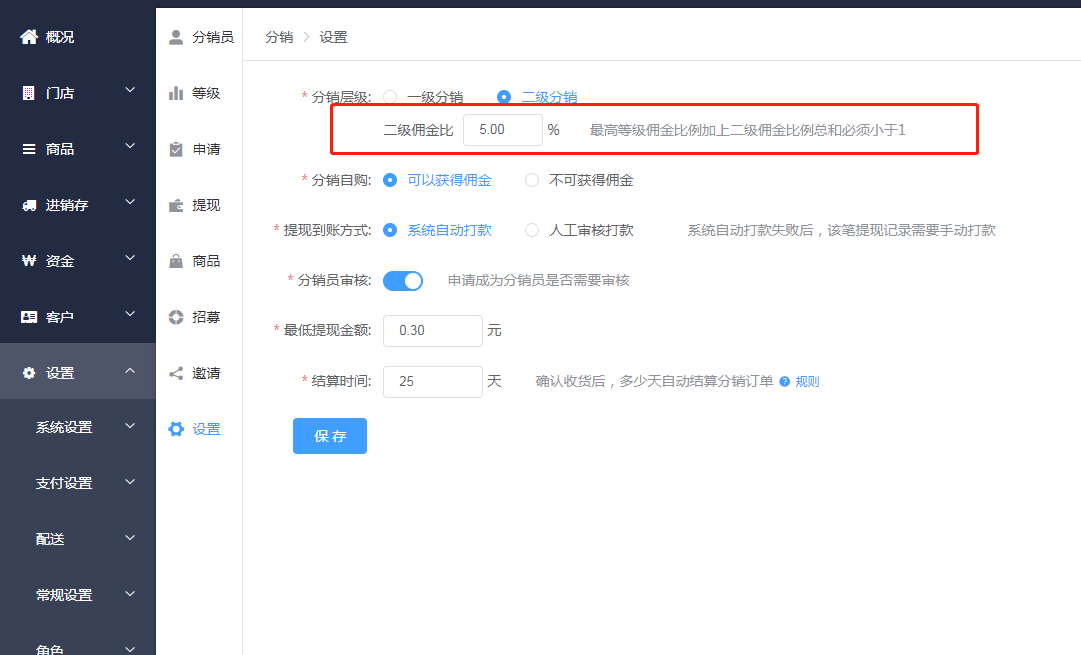This screenshot has height=655, width=1081.
Task: Click the 保存 save button
Action: [x=330, y=436]
